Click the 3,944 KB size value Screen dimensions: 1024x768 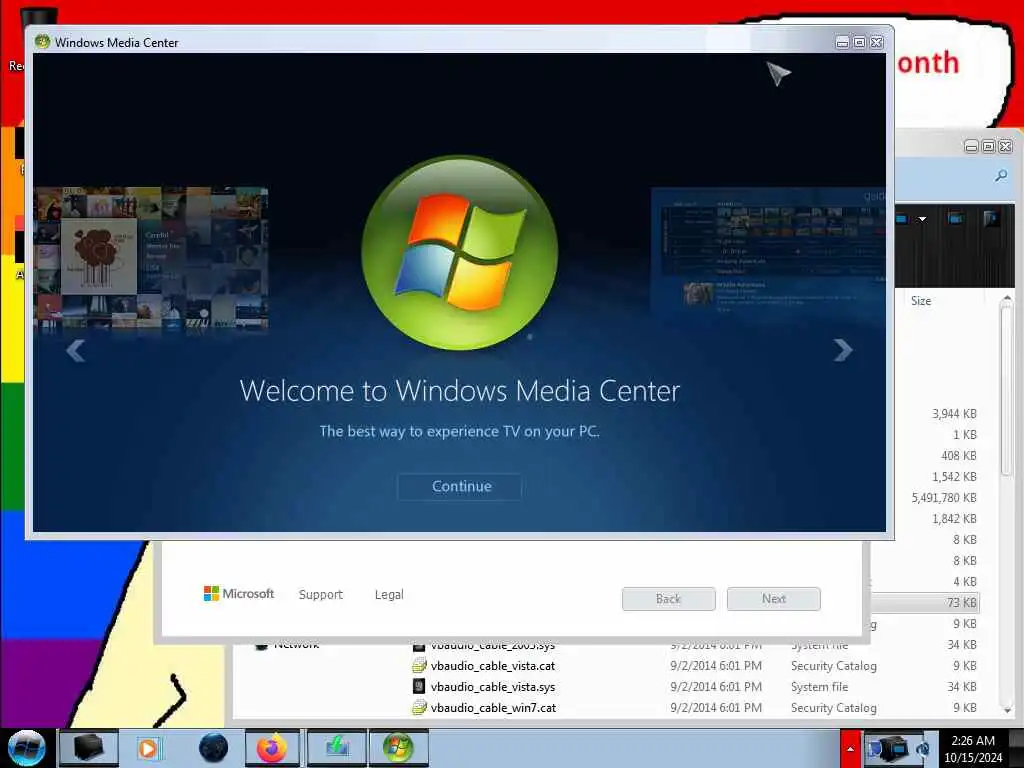coord(954,414)
